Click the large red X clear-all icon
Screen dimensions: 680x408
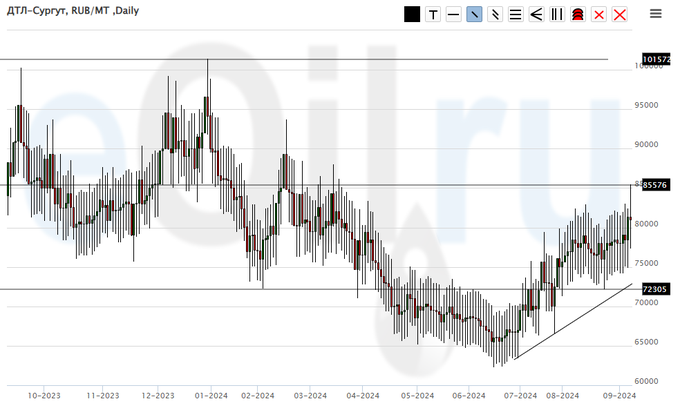[x=620, y=14]
